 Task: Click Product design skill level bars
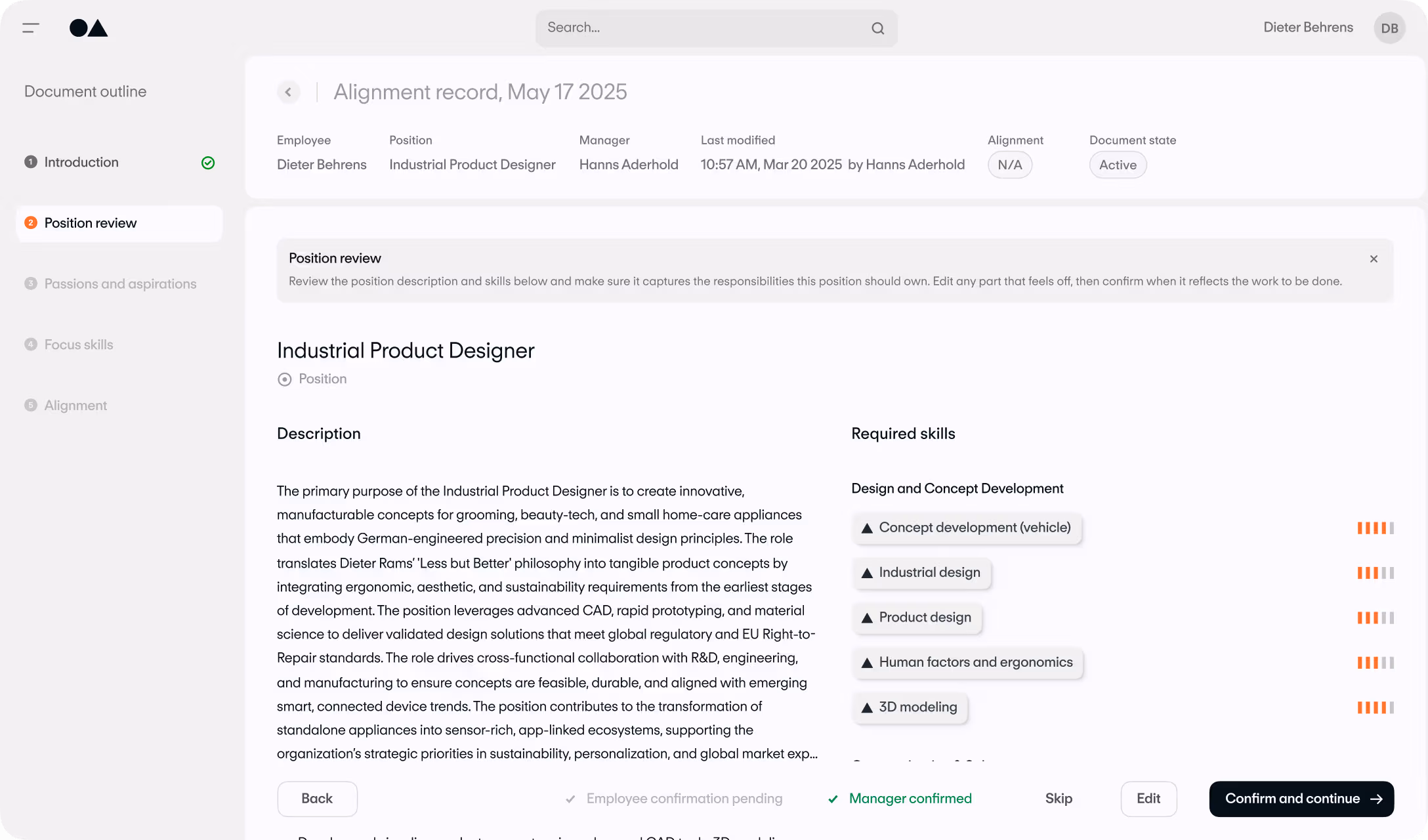tap(1375, 618)
